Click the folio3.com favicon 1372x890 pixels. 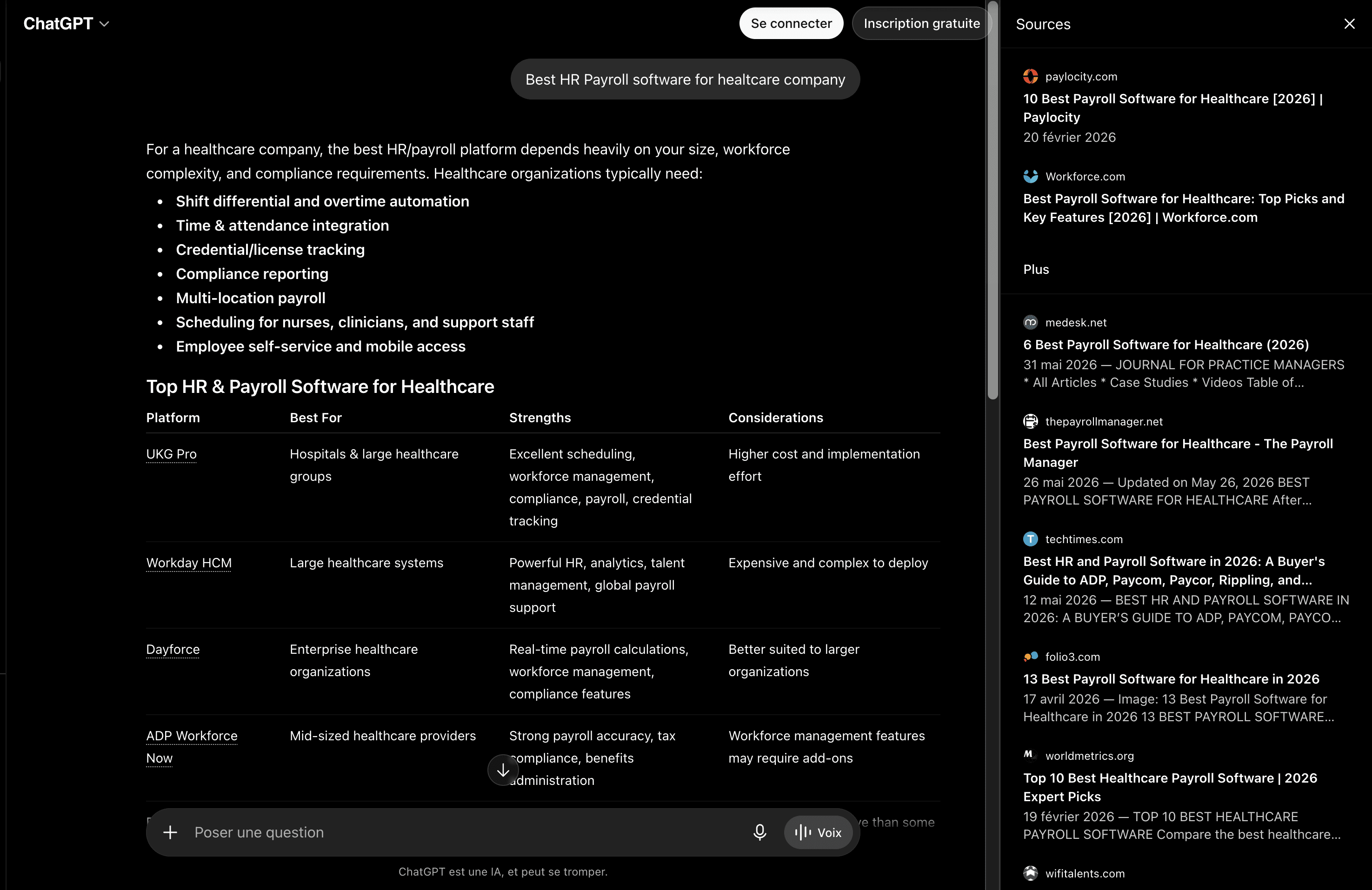tap(1030, 657)
